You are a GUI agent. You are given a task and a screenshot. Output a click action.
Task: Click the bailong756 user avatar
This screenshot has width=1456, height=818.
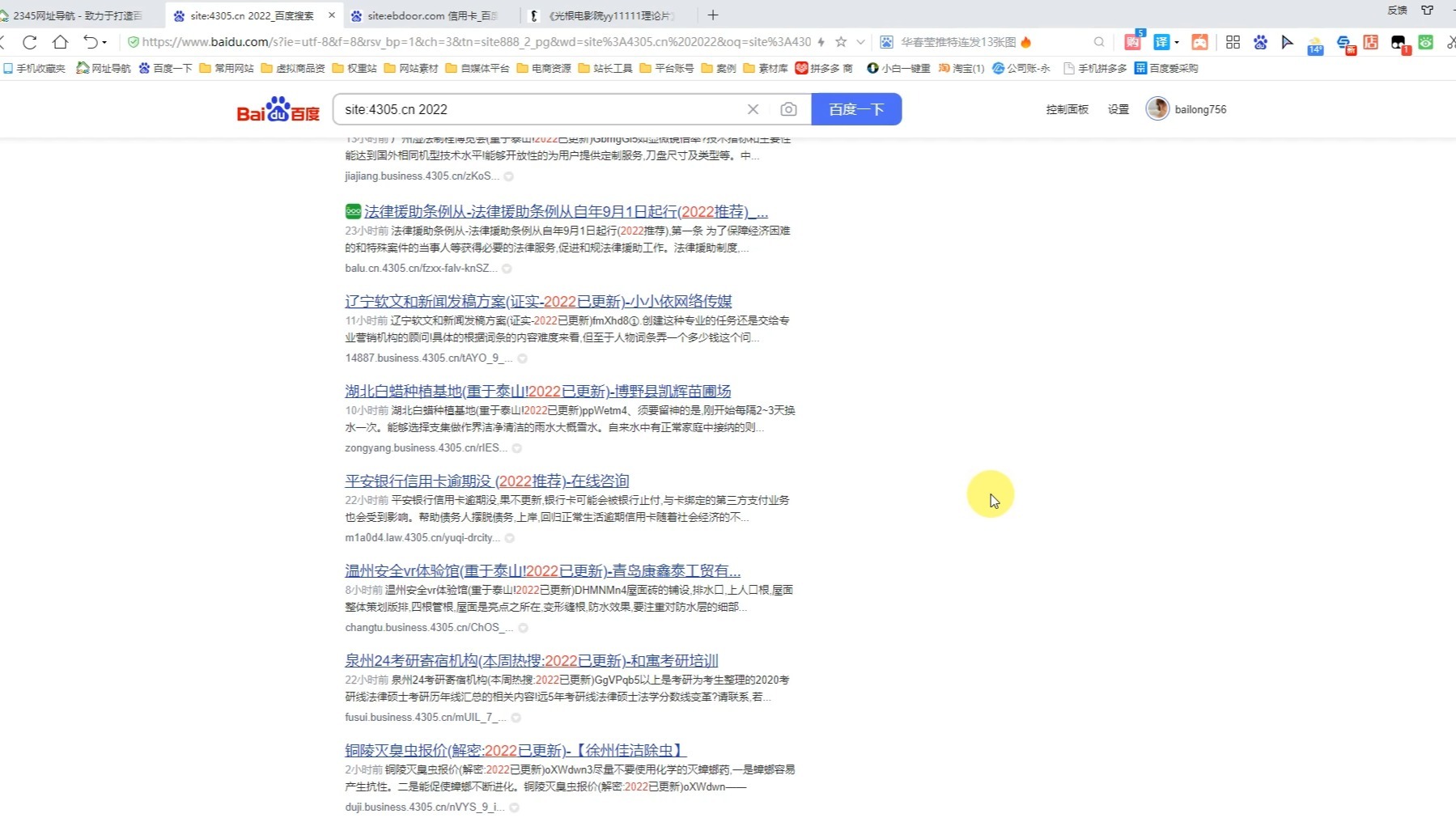pyautogui.click(x=1157, y=108)
